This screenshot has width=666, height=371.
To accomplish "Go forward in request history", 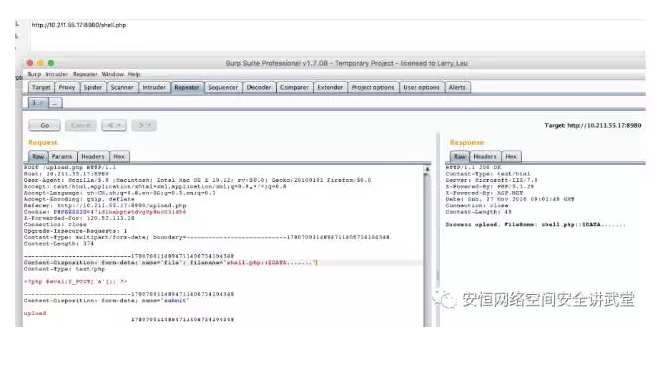I will pos(144,125).
